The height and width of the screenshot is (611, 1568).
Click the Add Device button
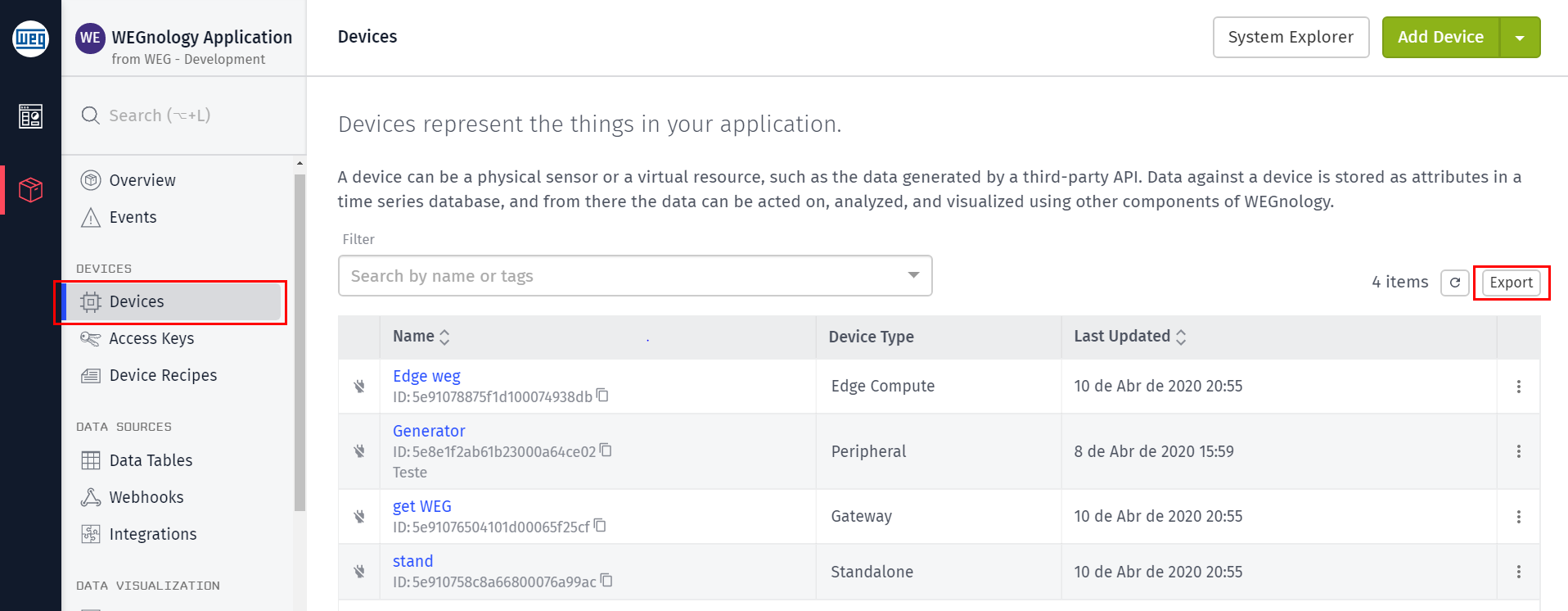[1440, 38]
